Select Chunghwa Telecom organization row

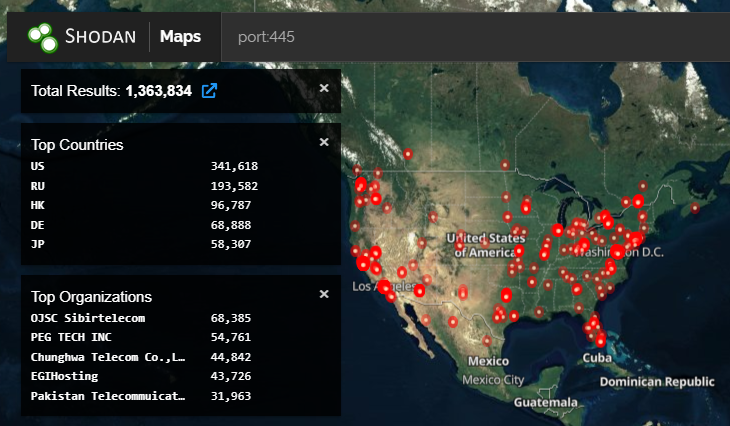[141, 357]
